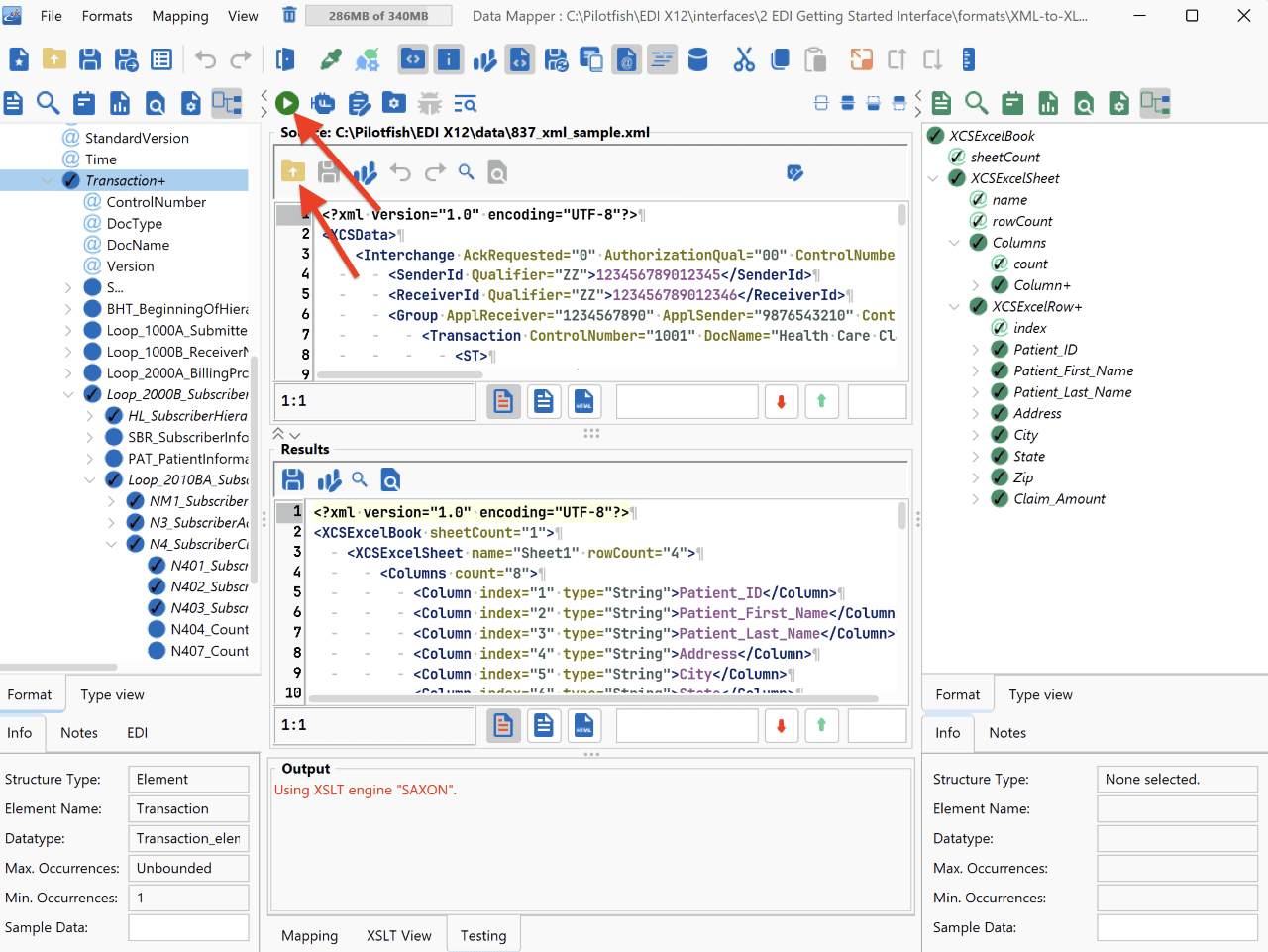Click the gear document icon above the source tree
This screenshot has height=952, width=1268.
(191, 103)
